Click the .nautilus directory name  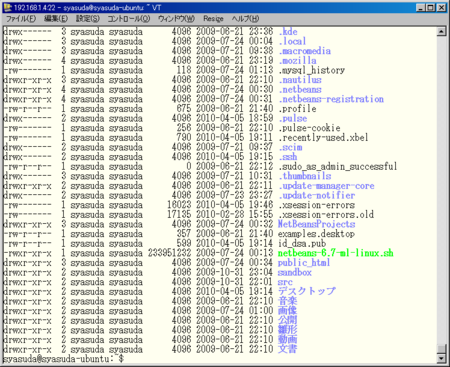coord(300,80)
